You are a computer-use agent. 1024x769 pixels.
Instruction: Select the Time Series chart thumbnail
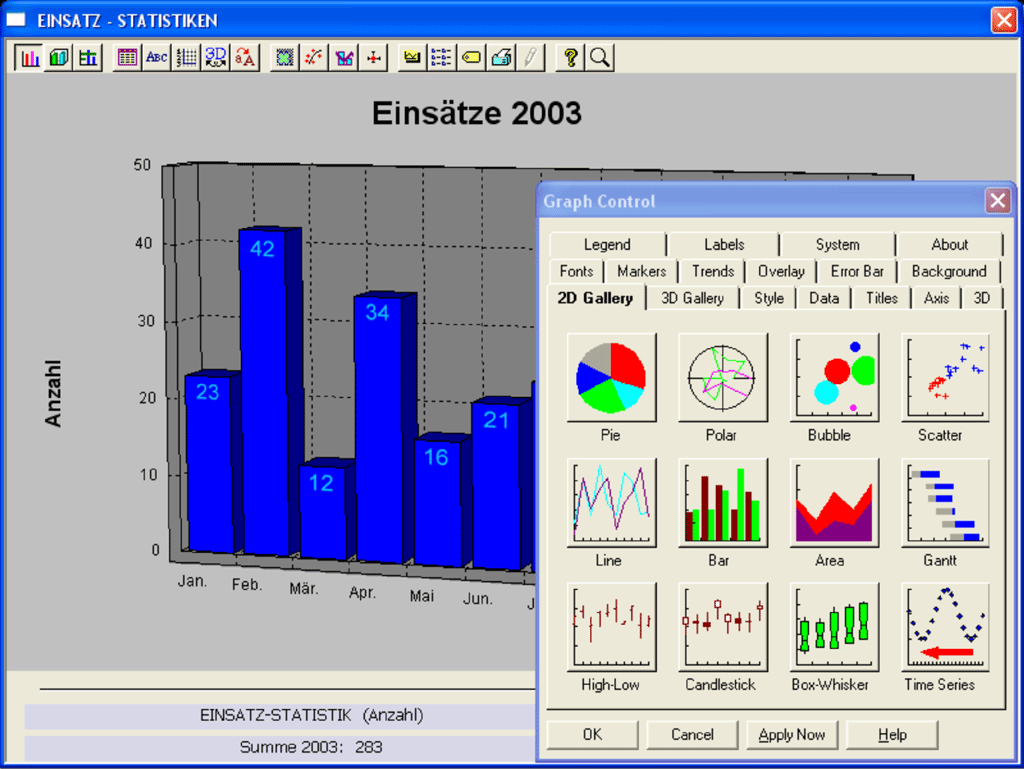click(x=945, y=627)
